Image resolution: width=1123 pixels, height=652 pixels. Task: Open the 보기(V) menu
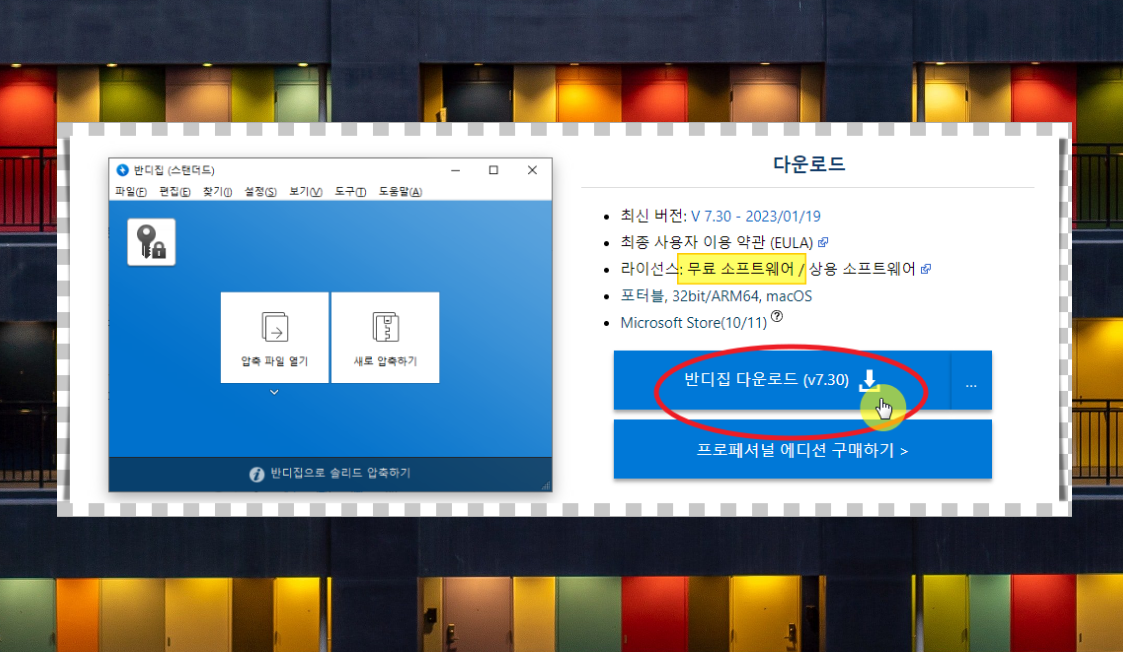click(x=305, y=191)
